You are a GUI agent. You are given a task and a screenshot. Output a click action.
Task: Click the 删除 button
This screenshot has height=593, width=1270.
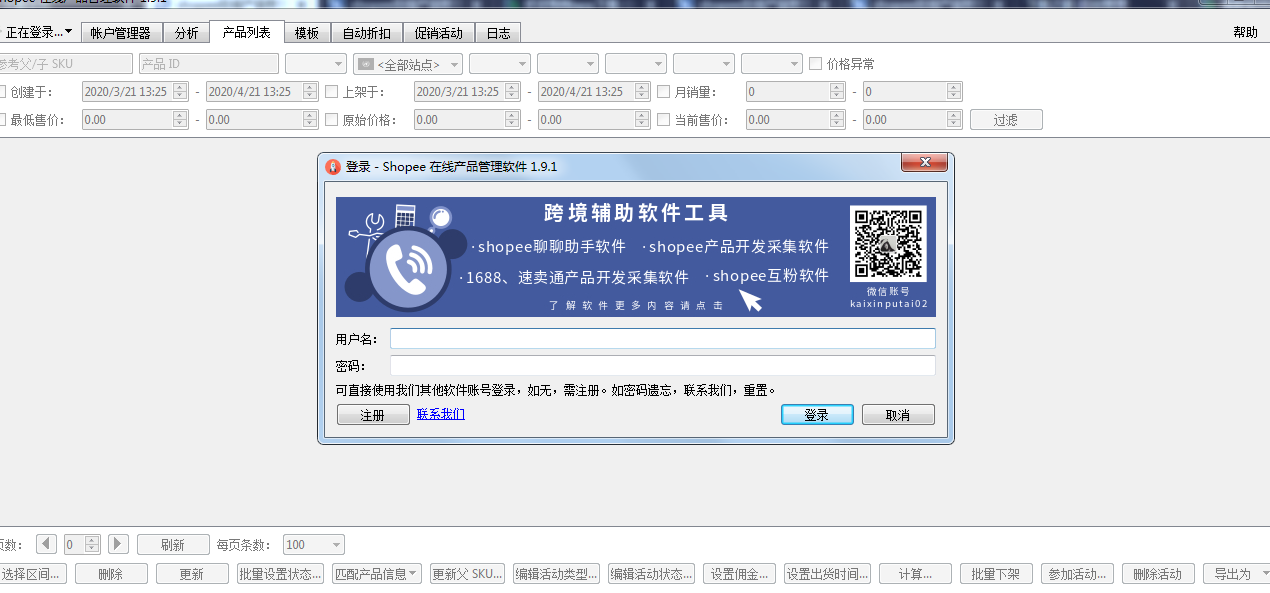pos(111,574)
